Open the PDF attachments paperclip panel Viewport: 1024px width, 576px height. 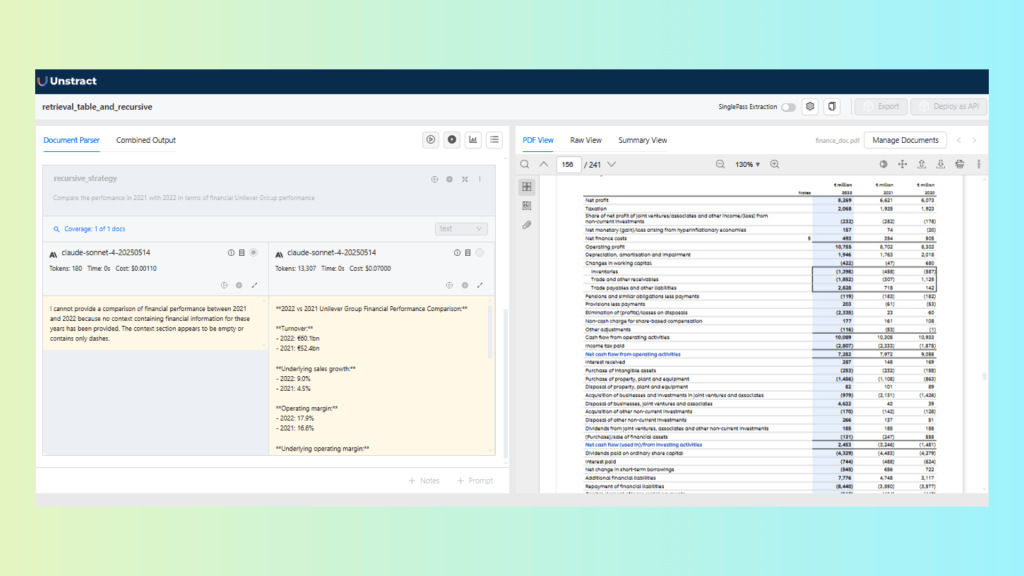click(527, 225)
